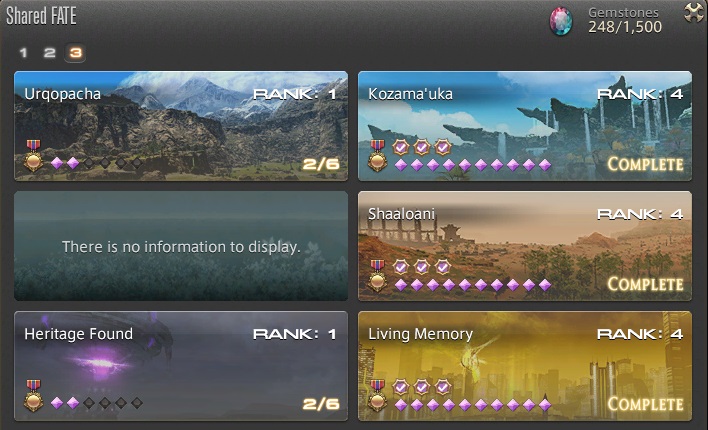Click the Living Memory medal icon
Screen dimensions: 708x430
377,395
